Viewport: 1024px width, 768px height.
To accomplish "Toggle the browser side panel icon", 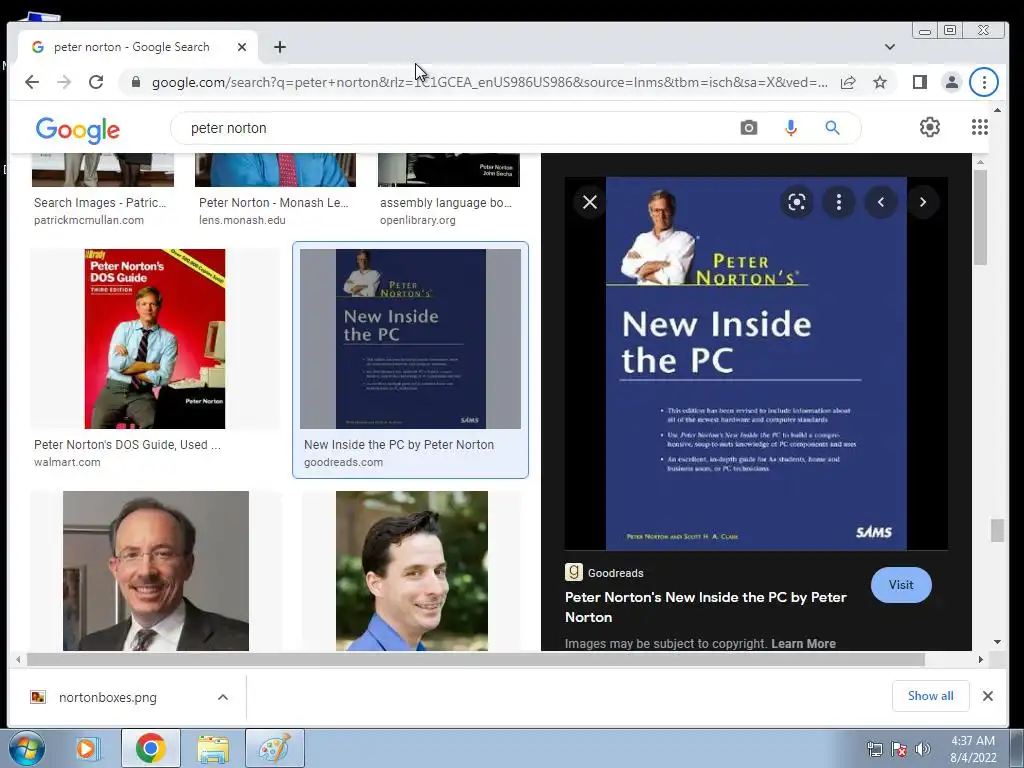I will point(920,82).
